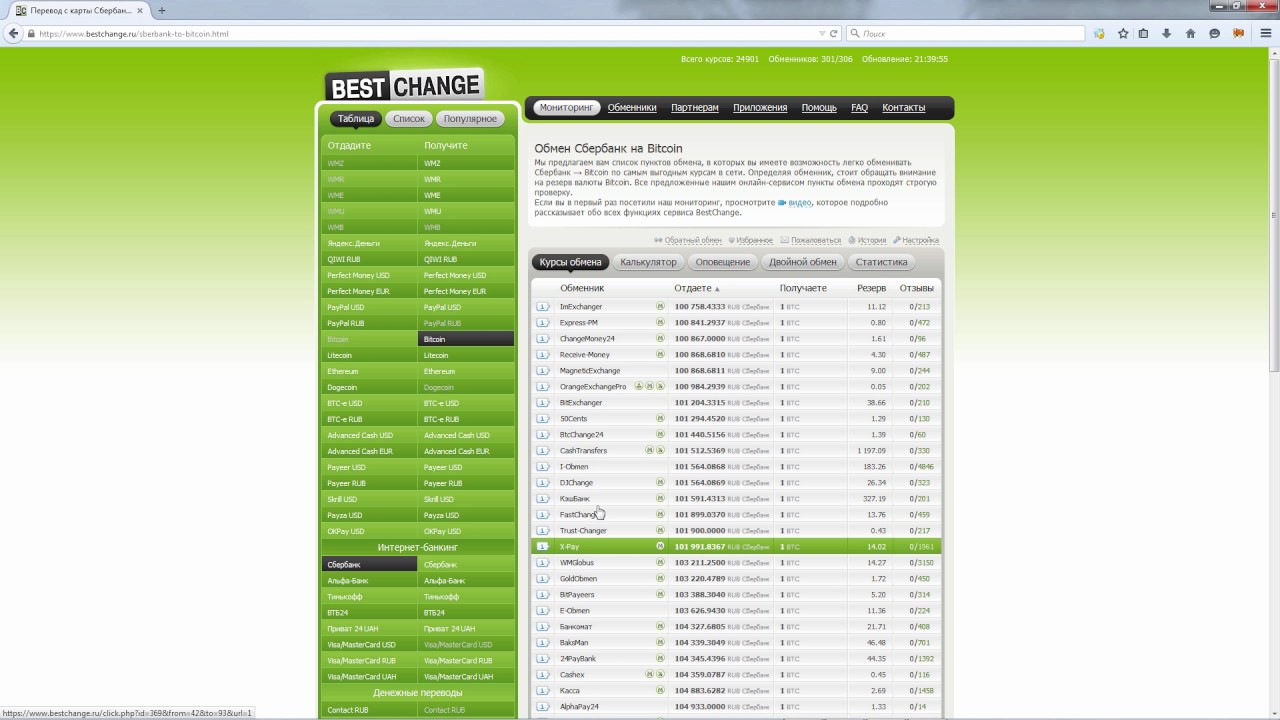
Task: Open Двойной обмен tab
Action: (x=803, y=262)
